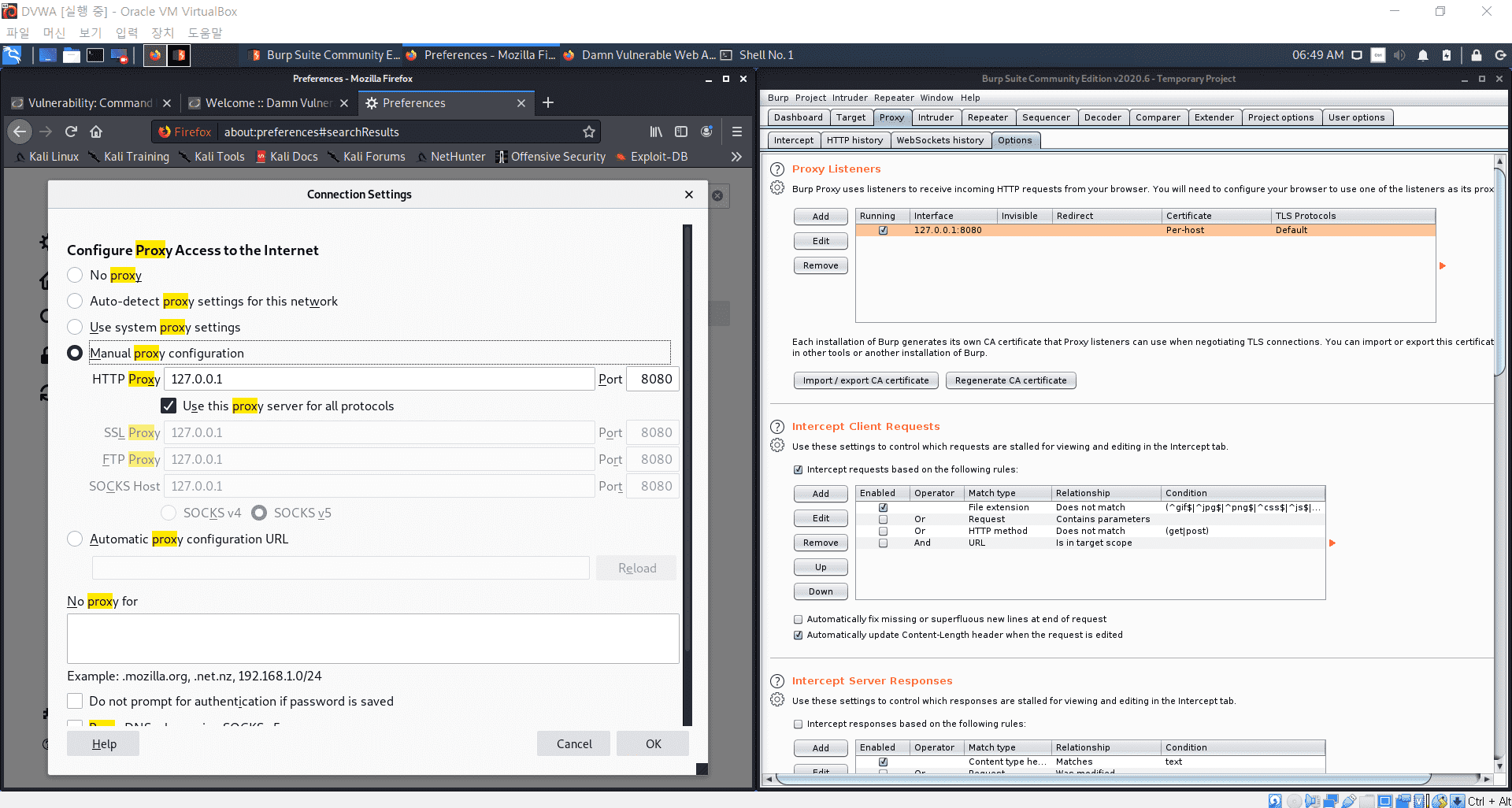Open Firefox hamburger menu

point(736,132)
